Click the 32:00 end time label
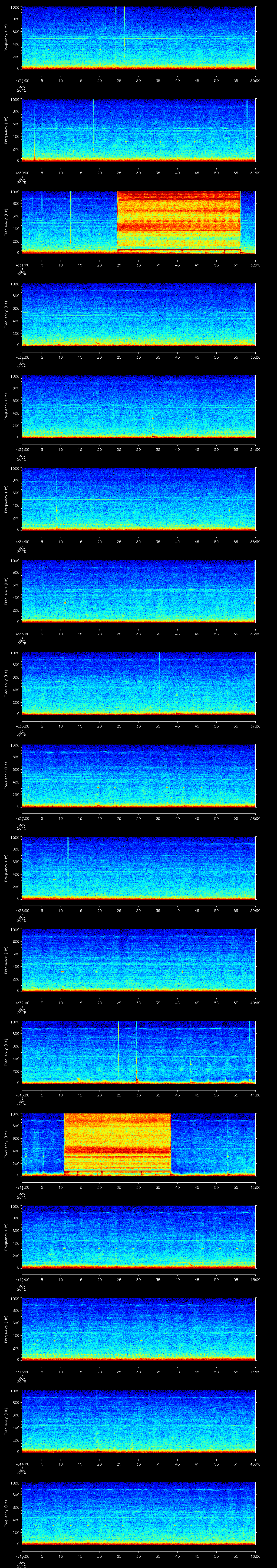Screen dimensions: 277x1568 click(x=256, y=265)
